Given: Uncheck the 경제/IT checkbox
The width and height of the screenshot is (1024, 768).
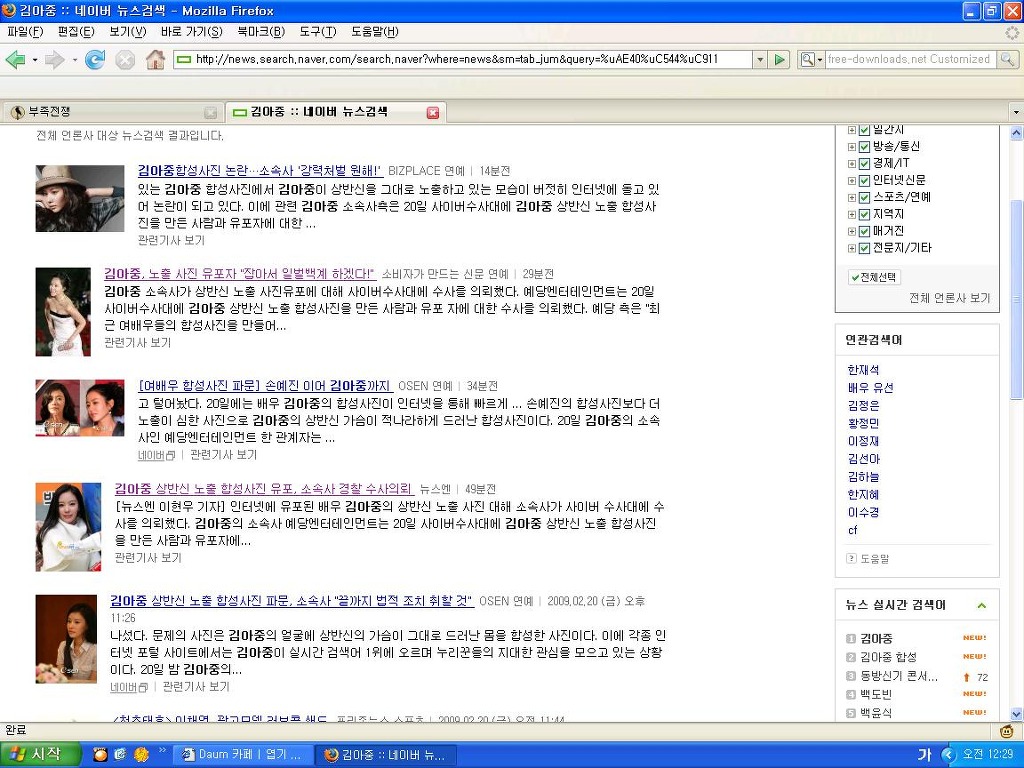Looking at the screenshot, I should [x=864, y=164].
